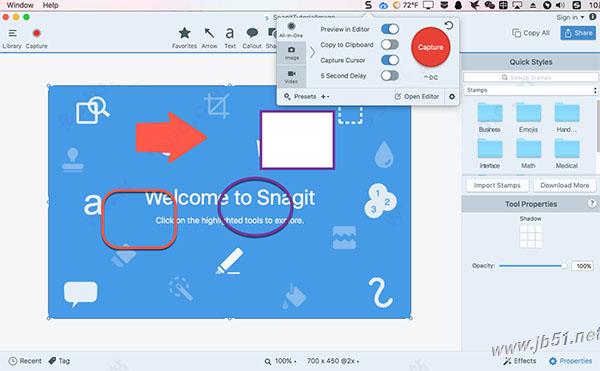Click the Copy All button

click(531, 33)
